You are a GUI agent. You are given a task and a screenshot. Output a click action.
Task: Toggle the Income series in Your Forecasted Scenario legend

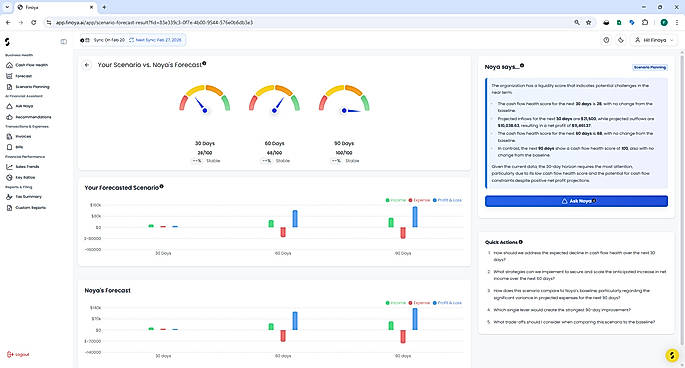point(396,200)
